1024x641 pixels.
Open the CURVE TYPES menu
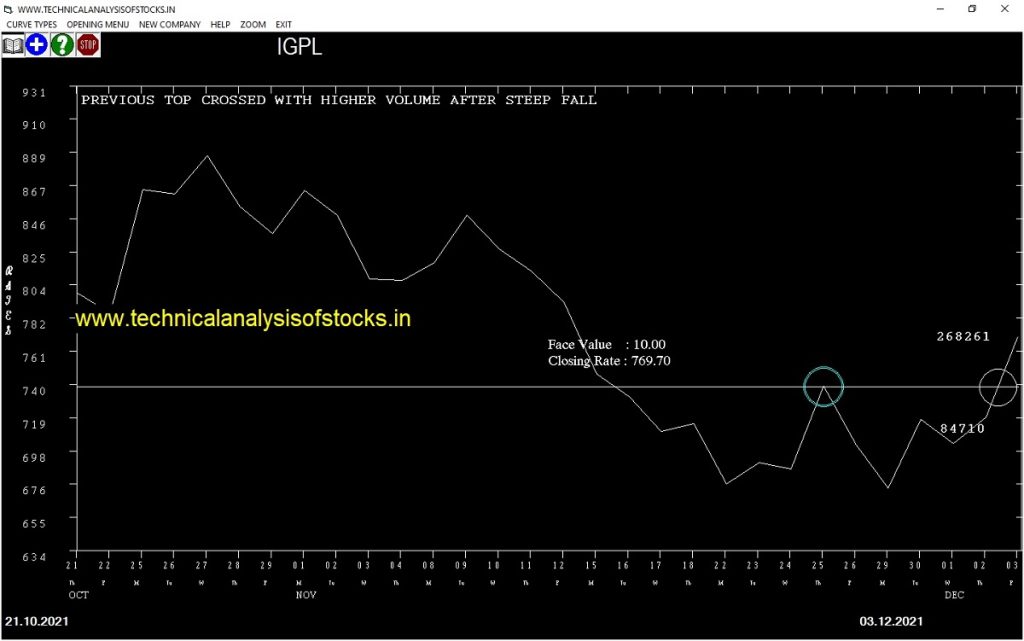pyautogui.click(x=32, y=24)
